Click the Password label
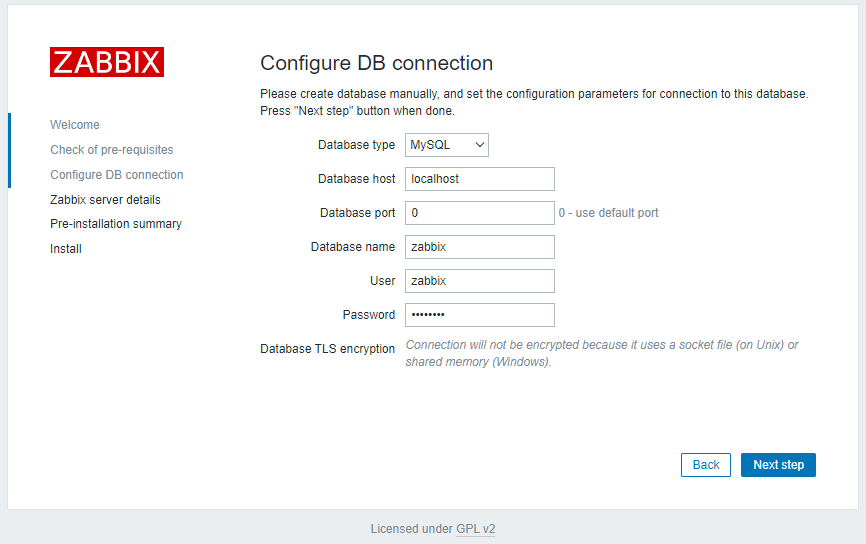 pyautogui.click(x=368, y=315)
